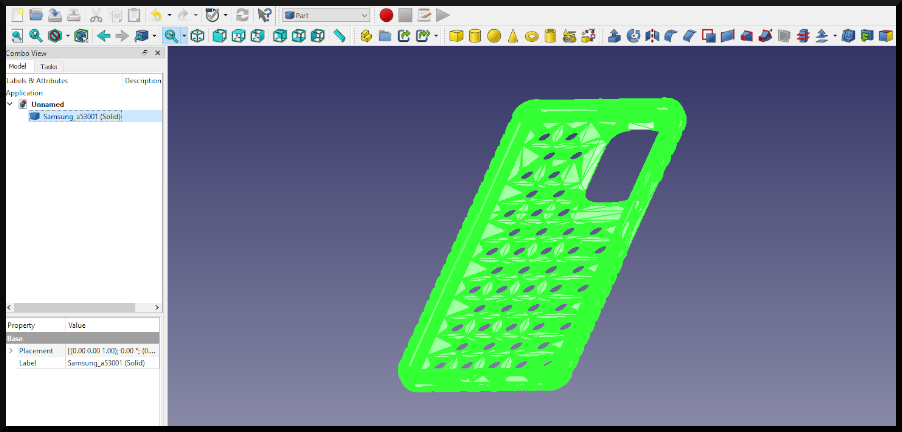Click the Measure distance ruler icon
The width and height of the screenshot is (902, 432).
point(340,36)
